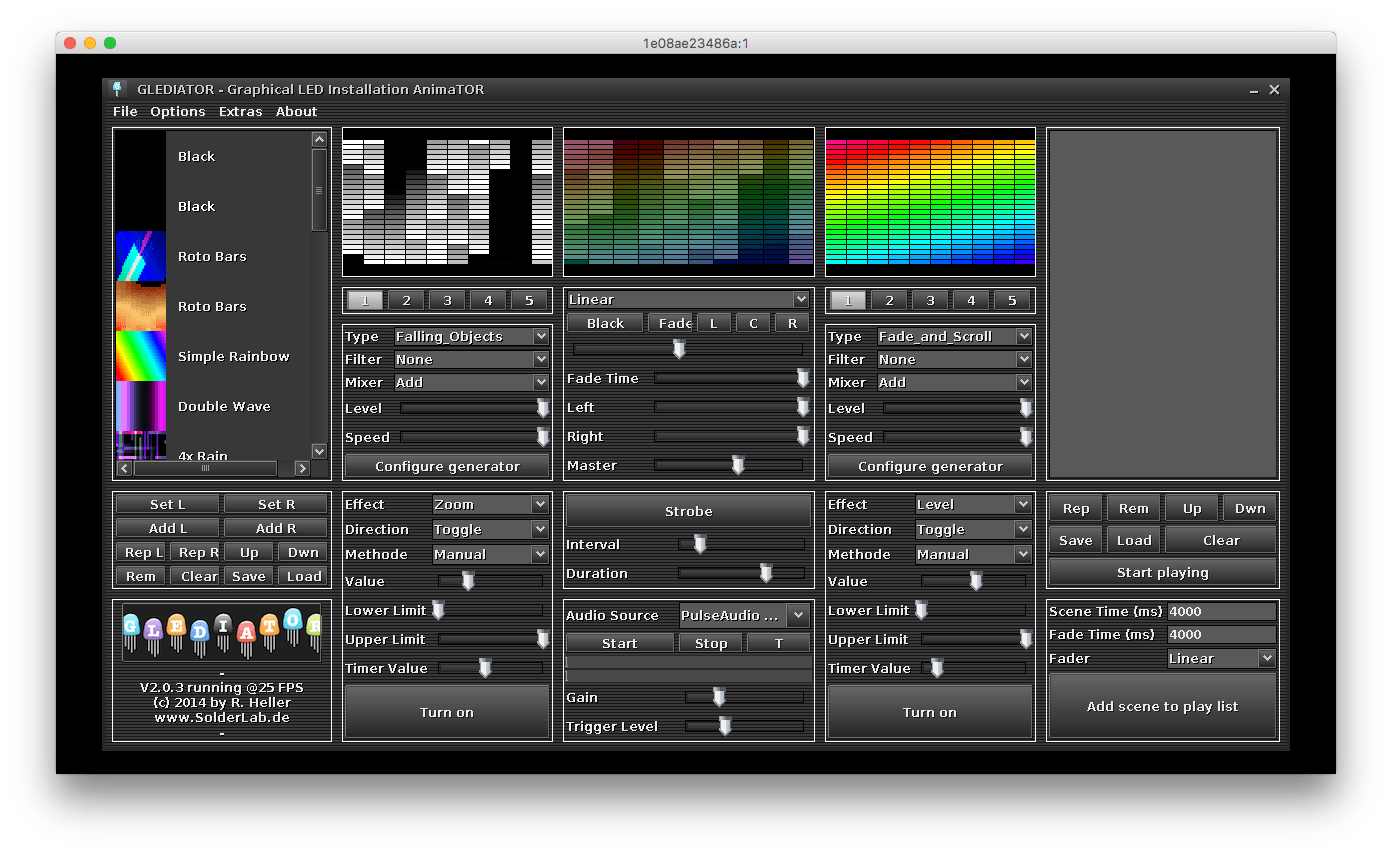The width and height of the screenshot is (1392, 854).
Task: Click the Master slider handle
Action: coord(738,465)
